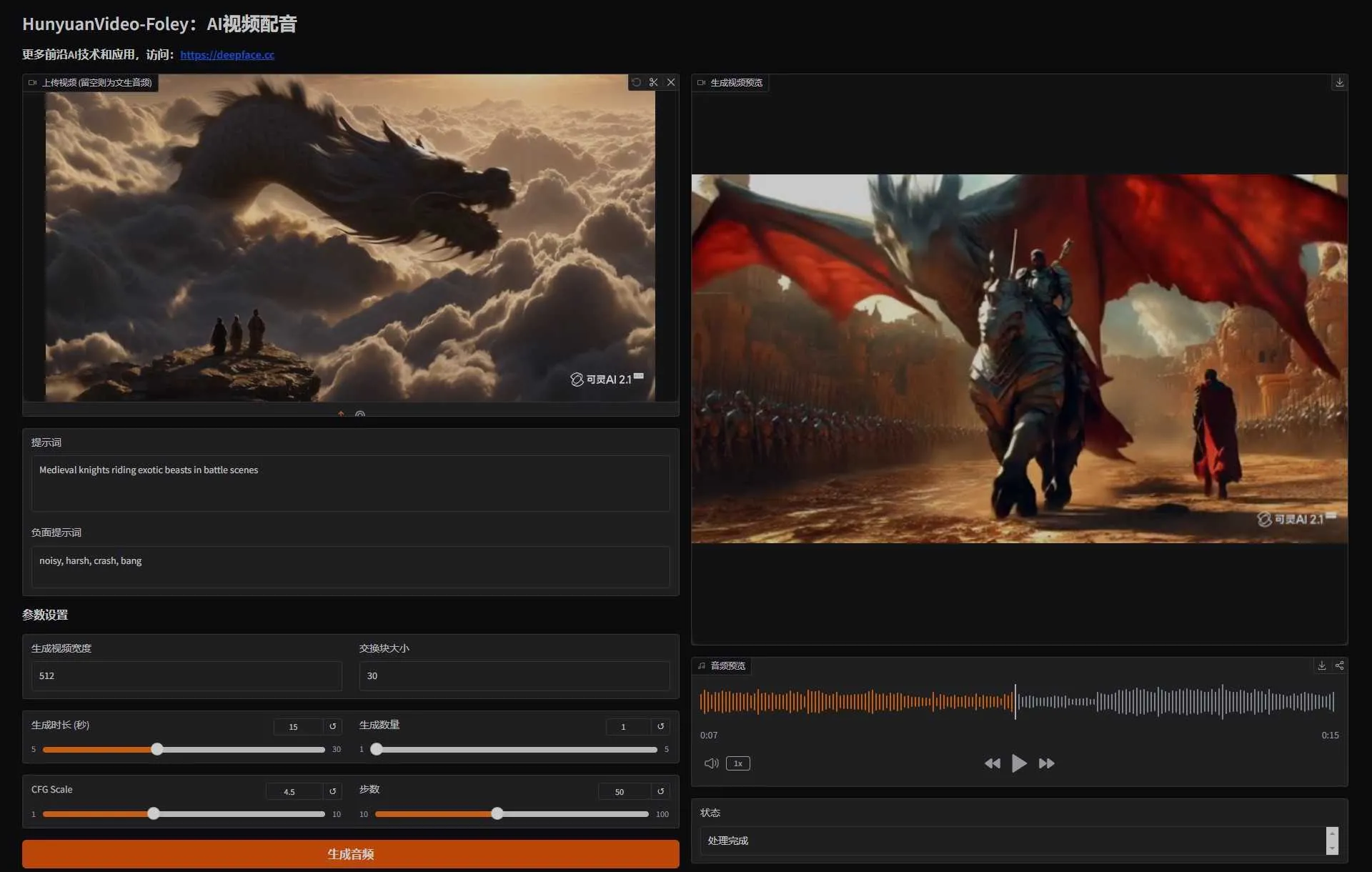Open the deepface.cc link
Viewport: 1372px width, 872px height.
tap(227, 54)
